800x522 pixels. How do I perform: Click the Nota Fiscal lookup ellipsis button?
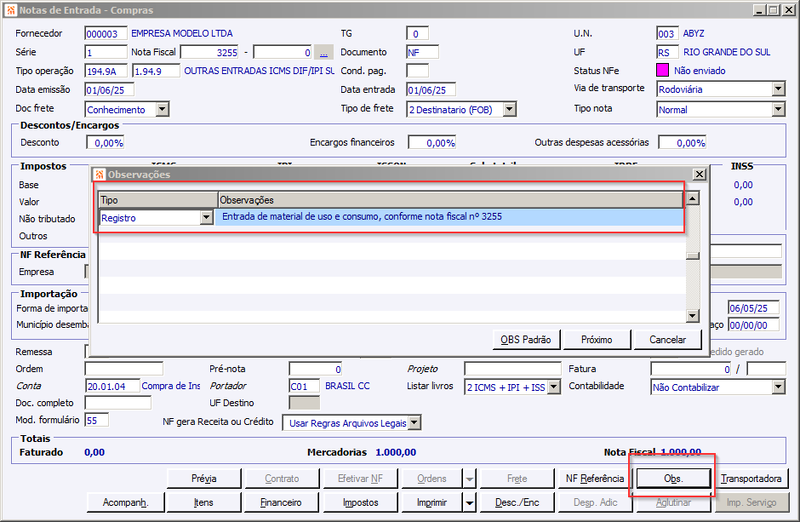[x=323, y=52]
